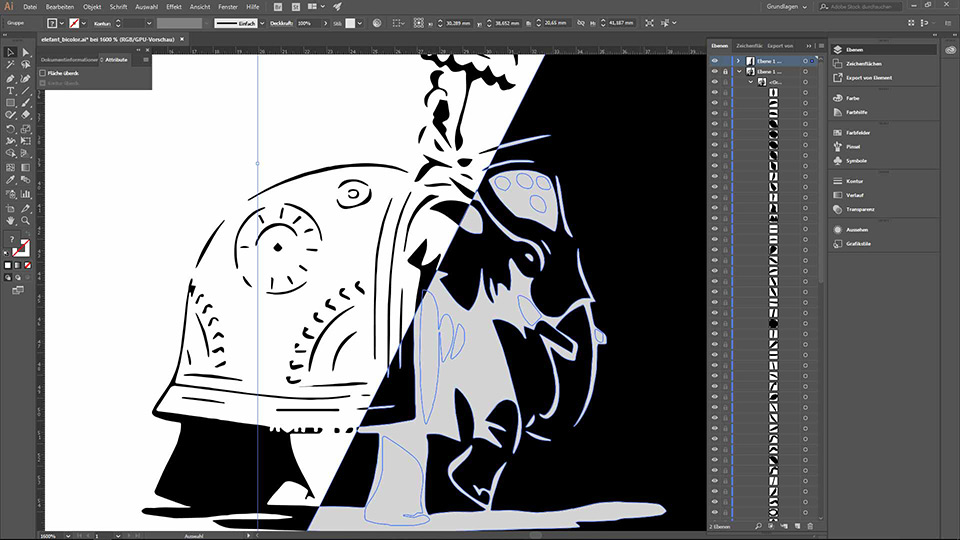Viewport: 960px width, 540px height.
Task: Select the Zoom (magnifier) tool
Action: [25, 220]
